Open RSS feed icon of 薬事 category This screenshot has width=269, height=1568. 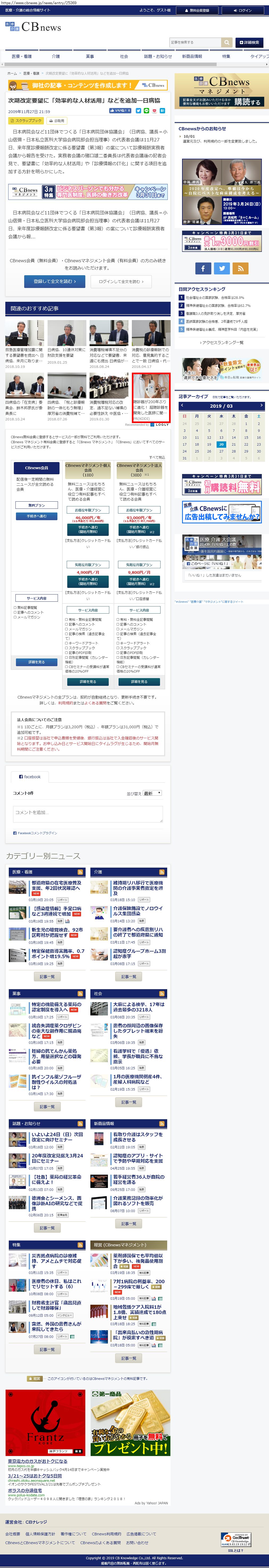pos(80,993)
